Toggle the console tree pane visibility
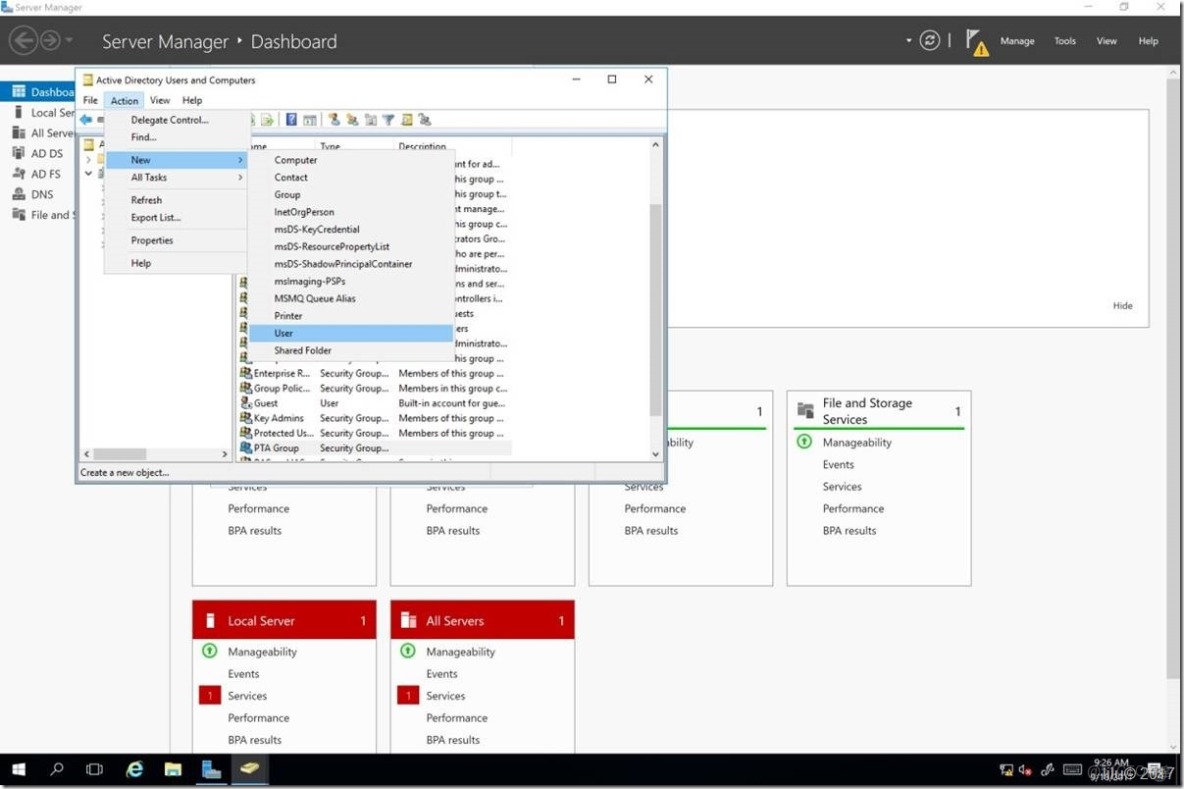 pyautogui.click(x=311, y=120)
